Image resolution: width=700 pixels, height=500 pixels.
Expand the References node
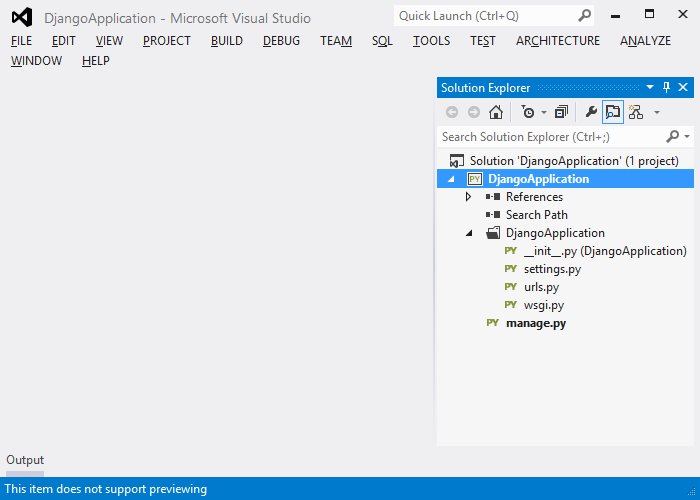(468, 197)
